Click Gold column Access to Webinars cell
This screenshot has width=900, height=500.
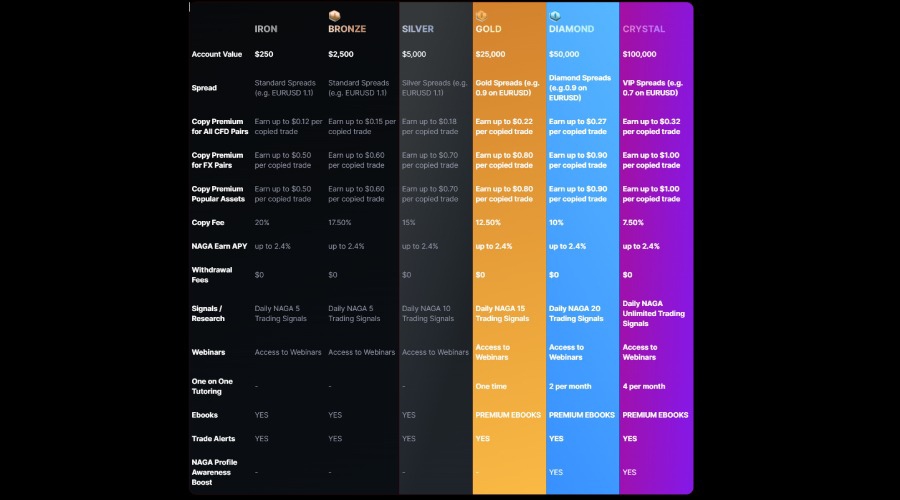[x=492, y=352]
